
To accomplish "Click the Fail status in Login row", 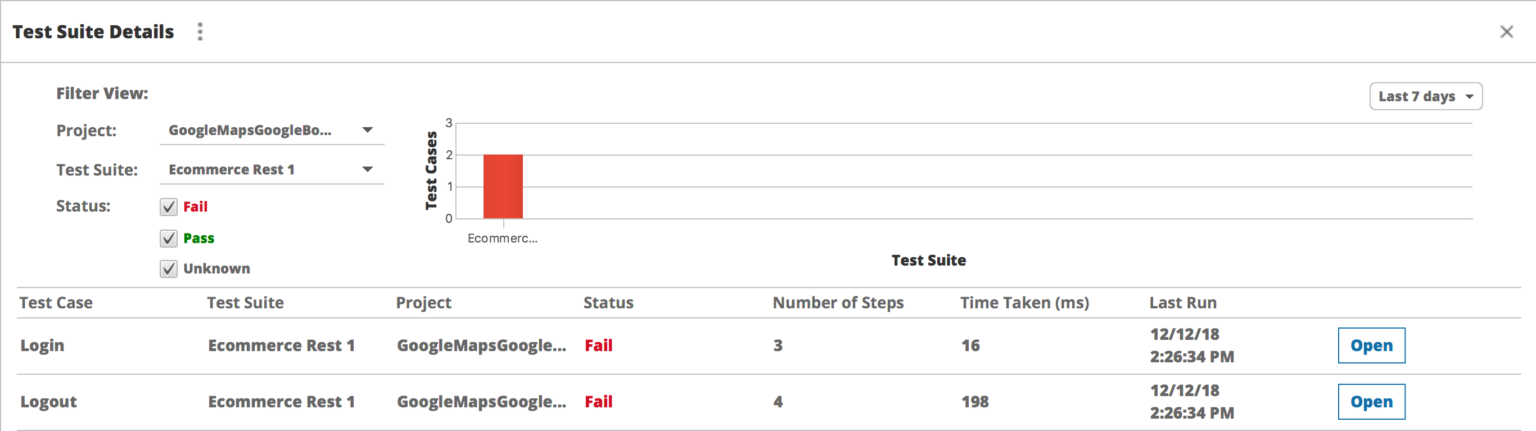I will 598,346.
